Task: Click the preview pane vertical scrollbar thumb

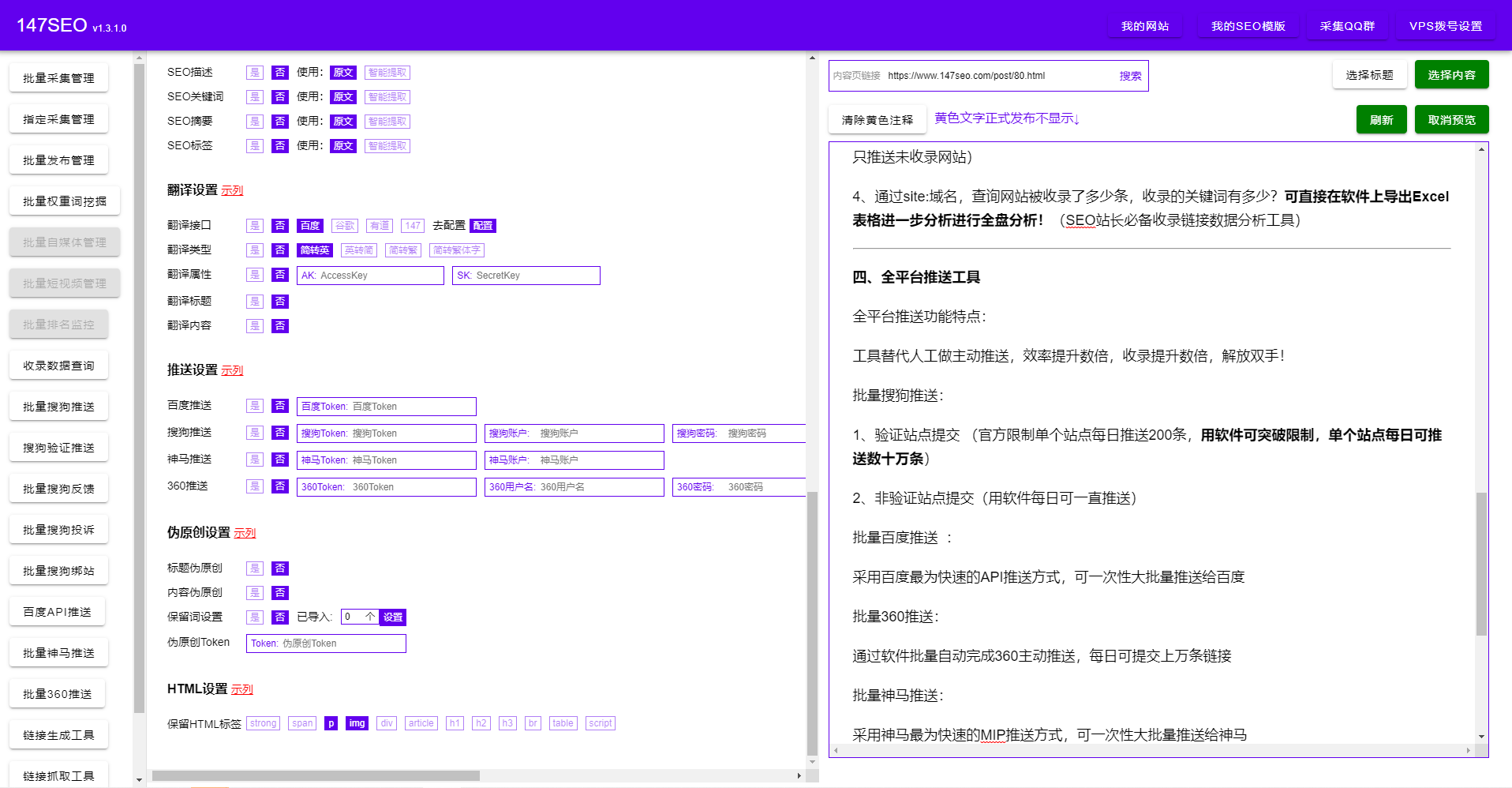Action: (1481, 564)
